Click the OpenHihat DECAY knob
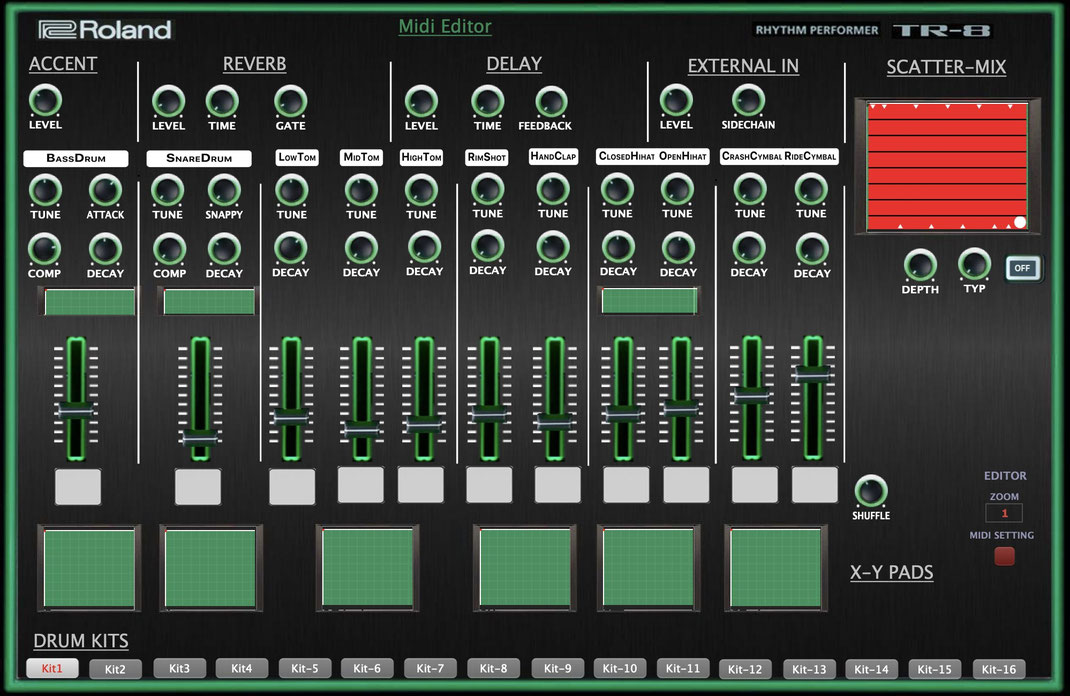 pyautogui.click(x=678, y=248)
